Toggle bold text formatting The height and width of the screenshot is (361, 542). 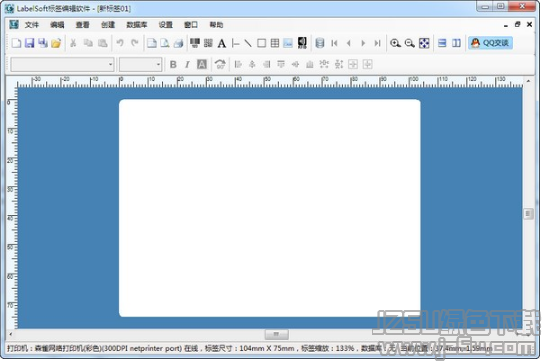click(x=173, y=64)
